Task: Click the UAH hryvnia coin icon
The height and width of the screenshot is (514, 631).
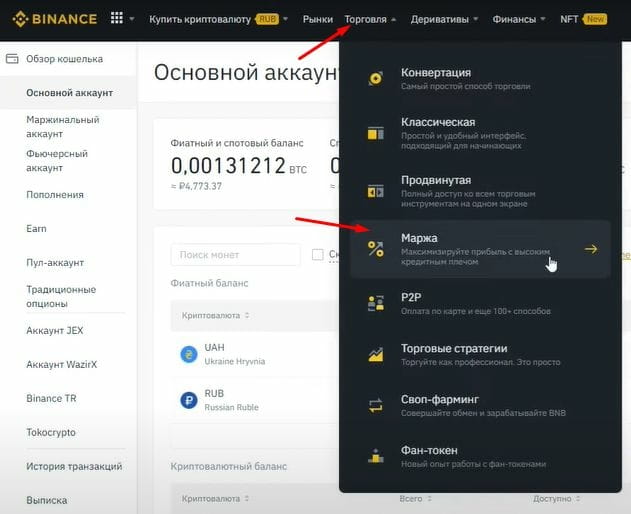Action: pyautogui.click(x=189, y=354)
